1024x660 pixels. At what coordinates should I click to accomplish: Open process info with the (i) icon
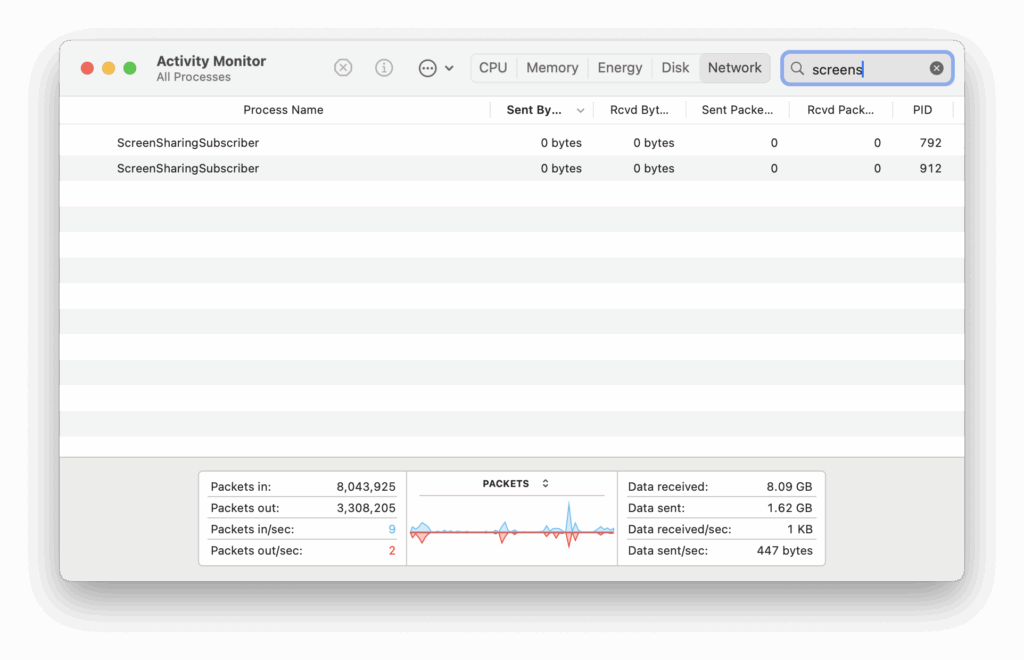pos(384,68)
